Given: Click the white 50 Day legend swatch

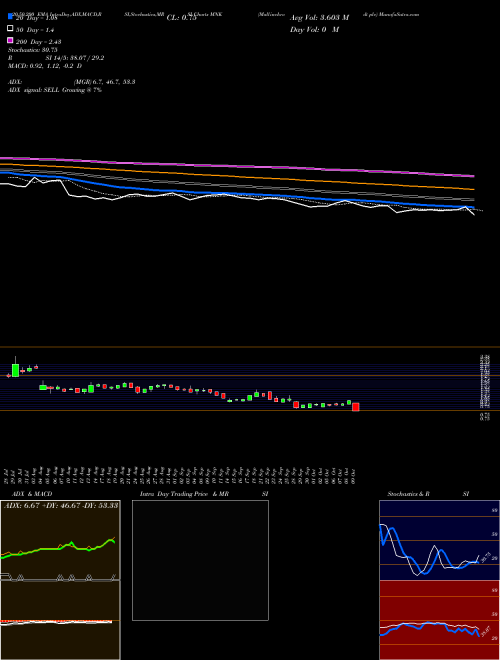Looking at the screenshot, I should [x=10, y=29].
